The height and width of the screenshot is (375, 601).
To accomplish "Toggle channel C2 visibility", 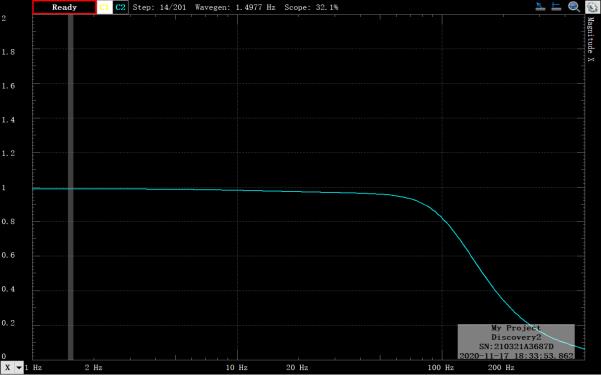I will tap(120, 7).
